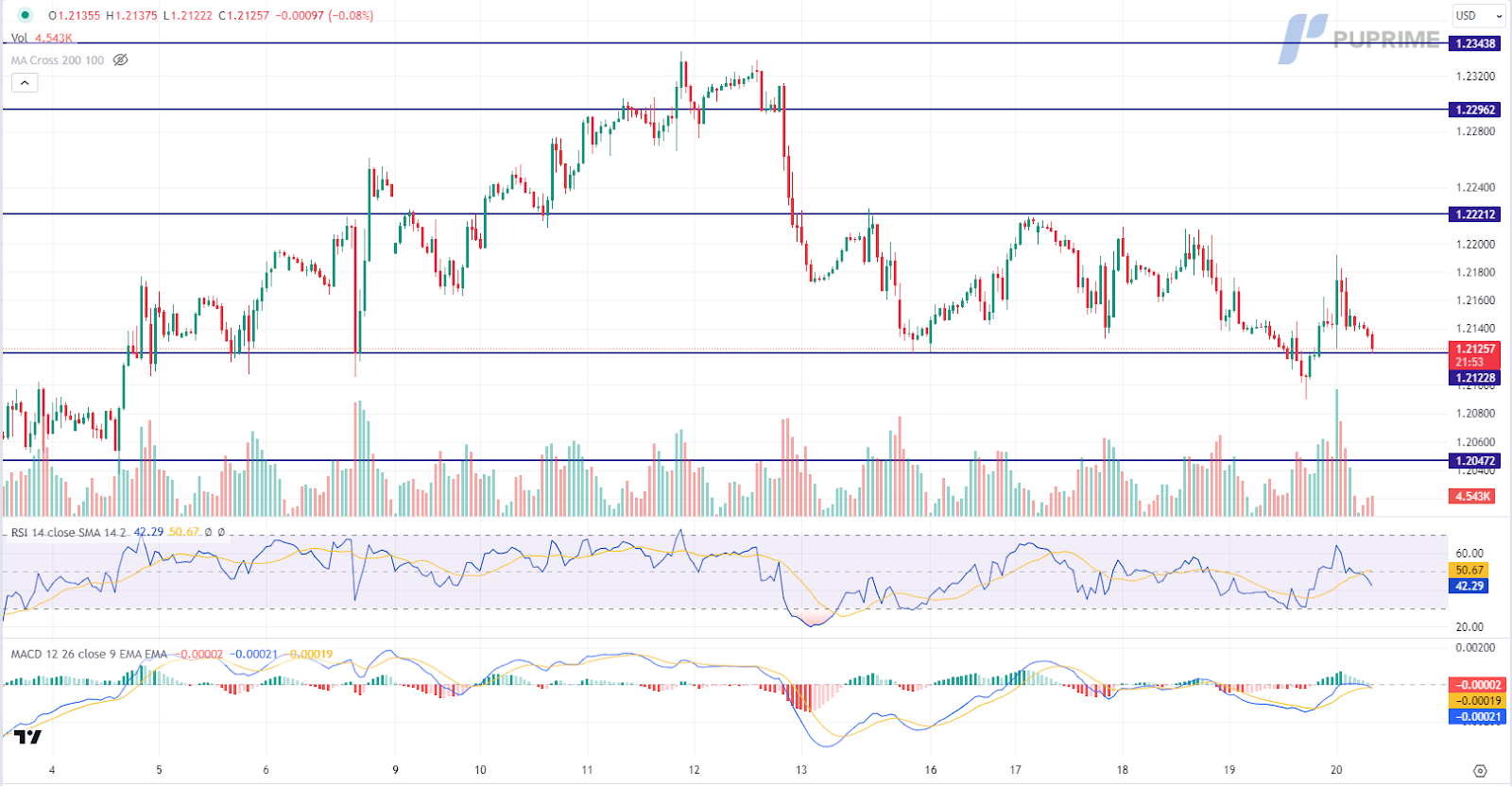Click the red -0.00002 MACD axis label

click(x=1478, y=684)
